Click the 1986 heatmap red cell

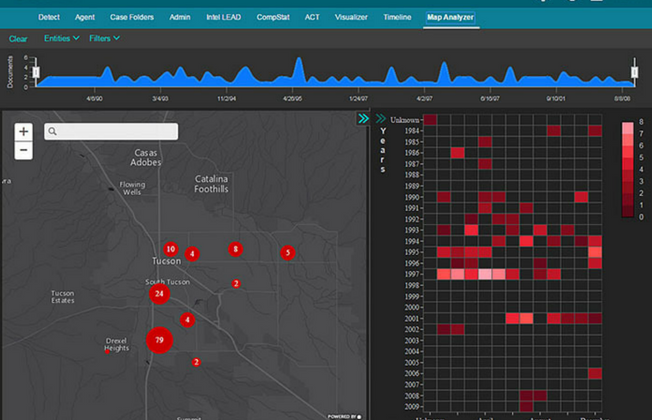(457, 153)
